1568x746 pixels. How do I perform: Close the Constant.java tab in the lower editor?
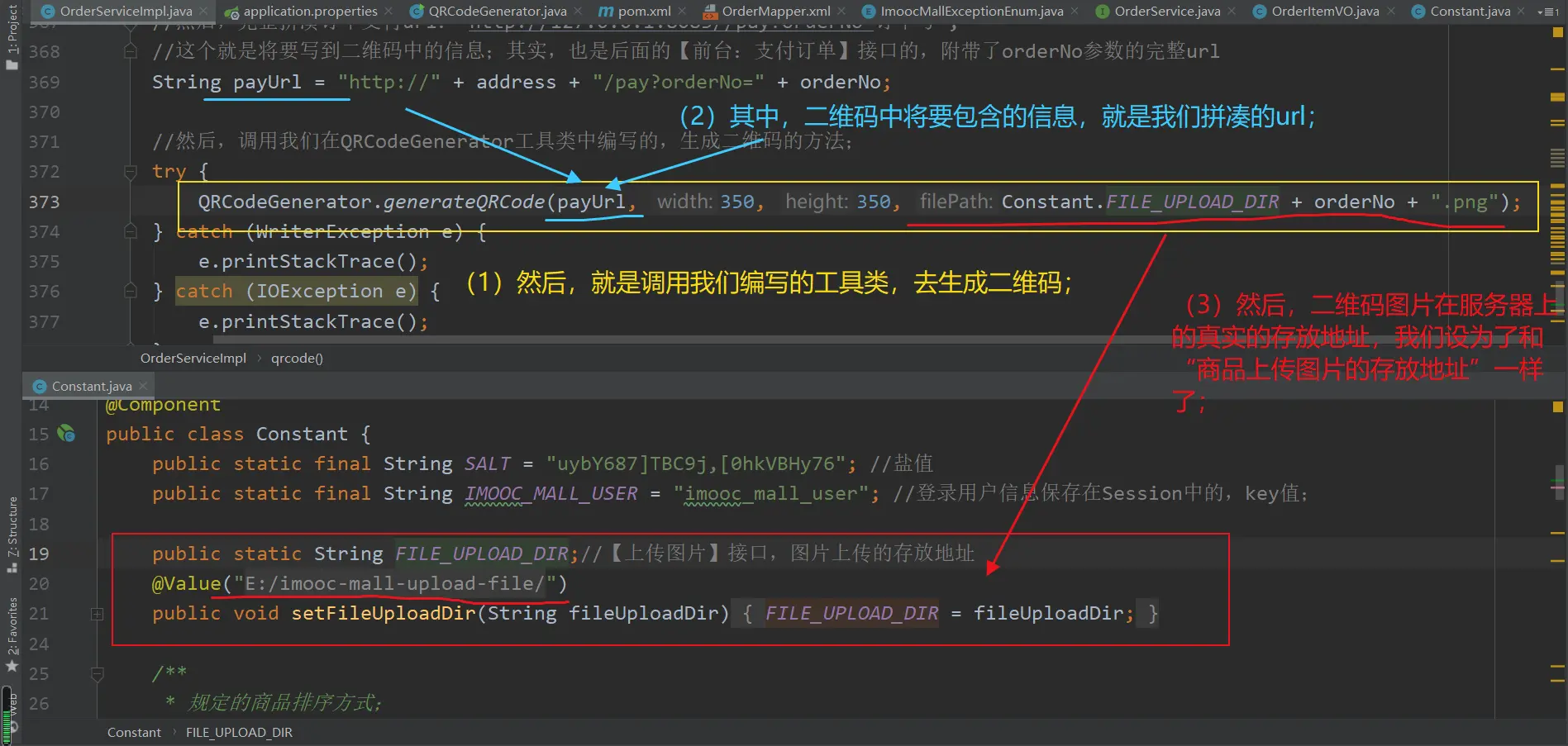[143, 386]
